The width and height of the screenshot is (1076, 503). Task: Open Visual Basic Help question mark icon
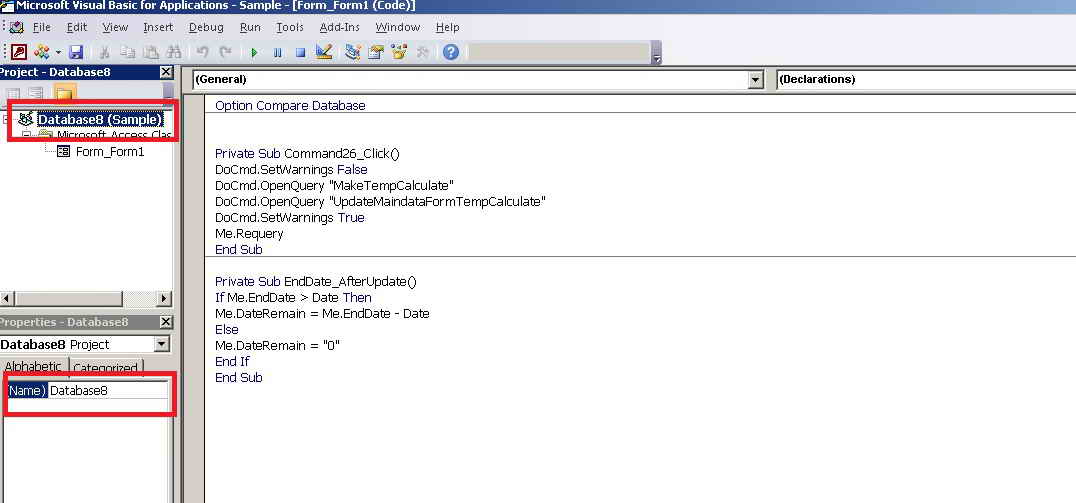[451, 52]
